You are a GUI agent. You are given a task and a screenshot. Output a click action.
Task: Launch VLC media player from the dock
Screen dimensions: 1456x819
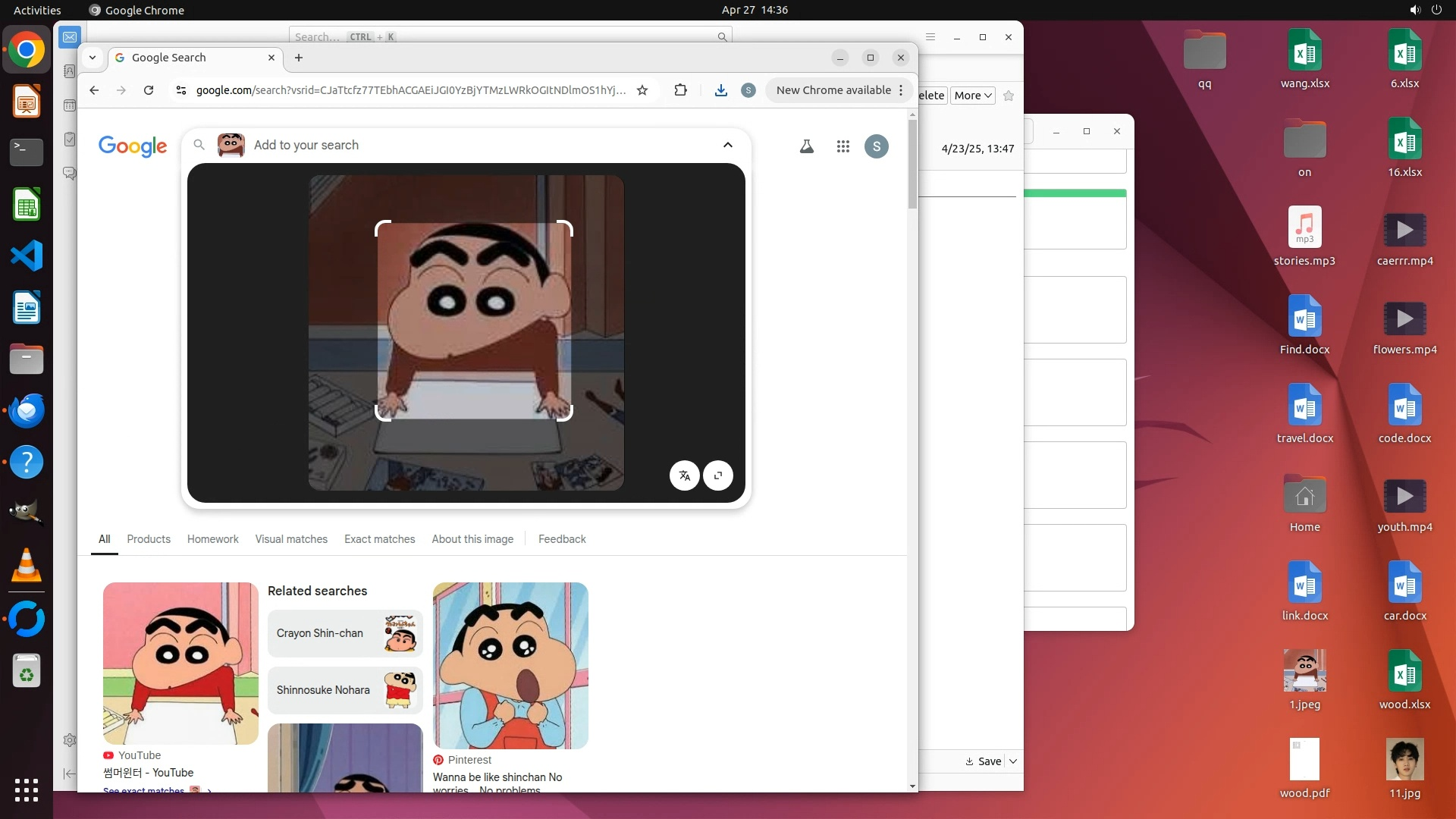point(27,566)
